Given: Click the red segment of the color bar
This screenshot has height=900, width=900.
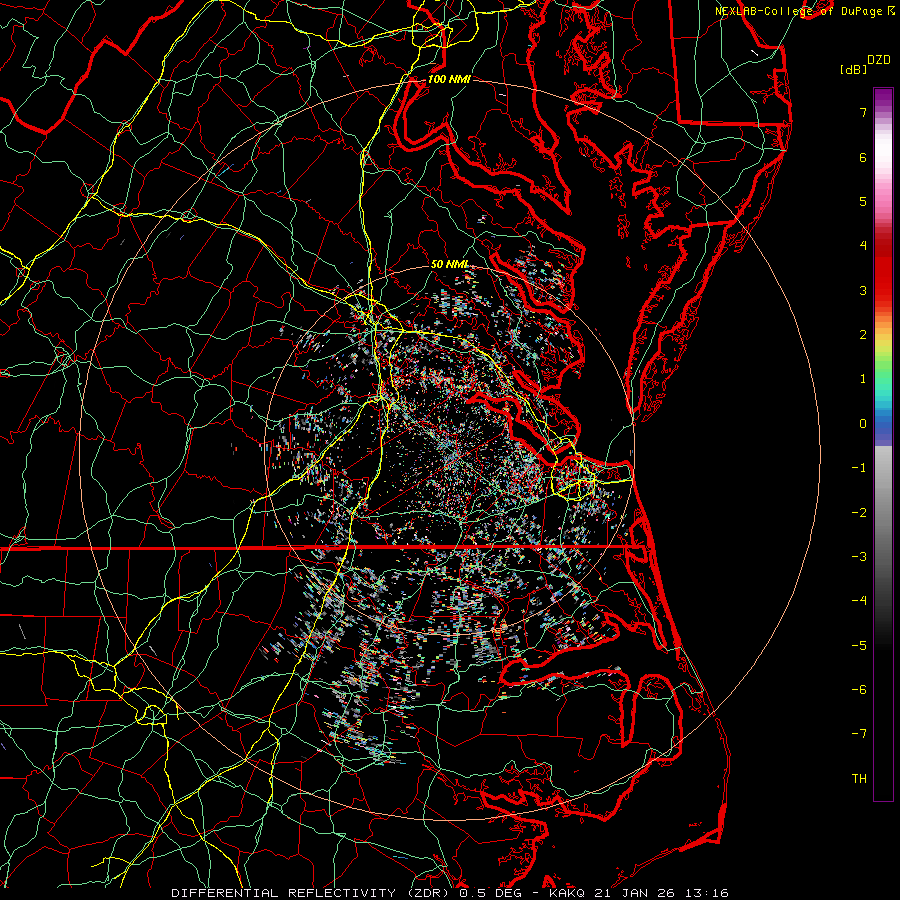Looking at the screenshot, I should pyautogui.click(x=883, y=270).
